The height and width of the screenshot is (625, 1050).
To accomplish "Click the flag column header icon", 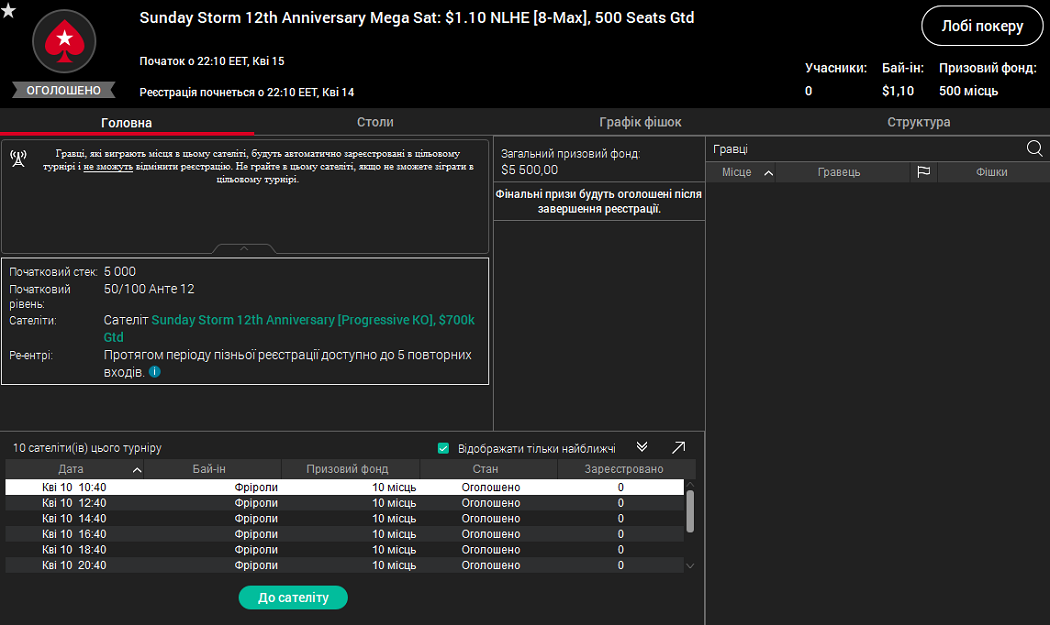I will coord(922,171).
